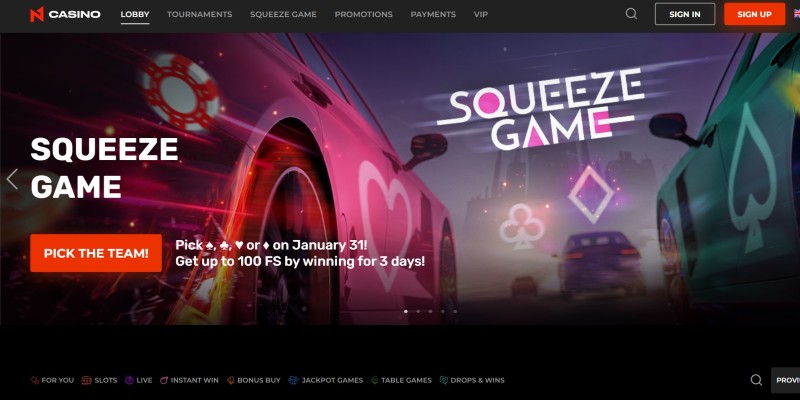Click the language flag icon

pyautogui.click(x=797, y=14)
